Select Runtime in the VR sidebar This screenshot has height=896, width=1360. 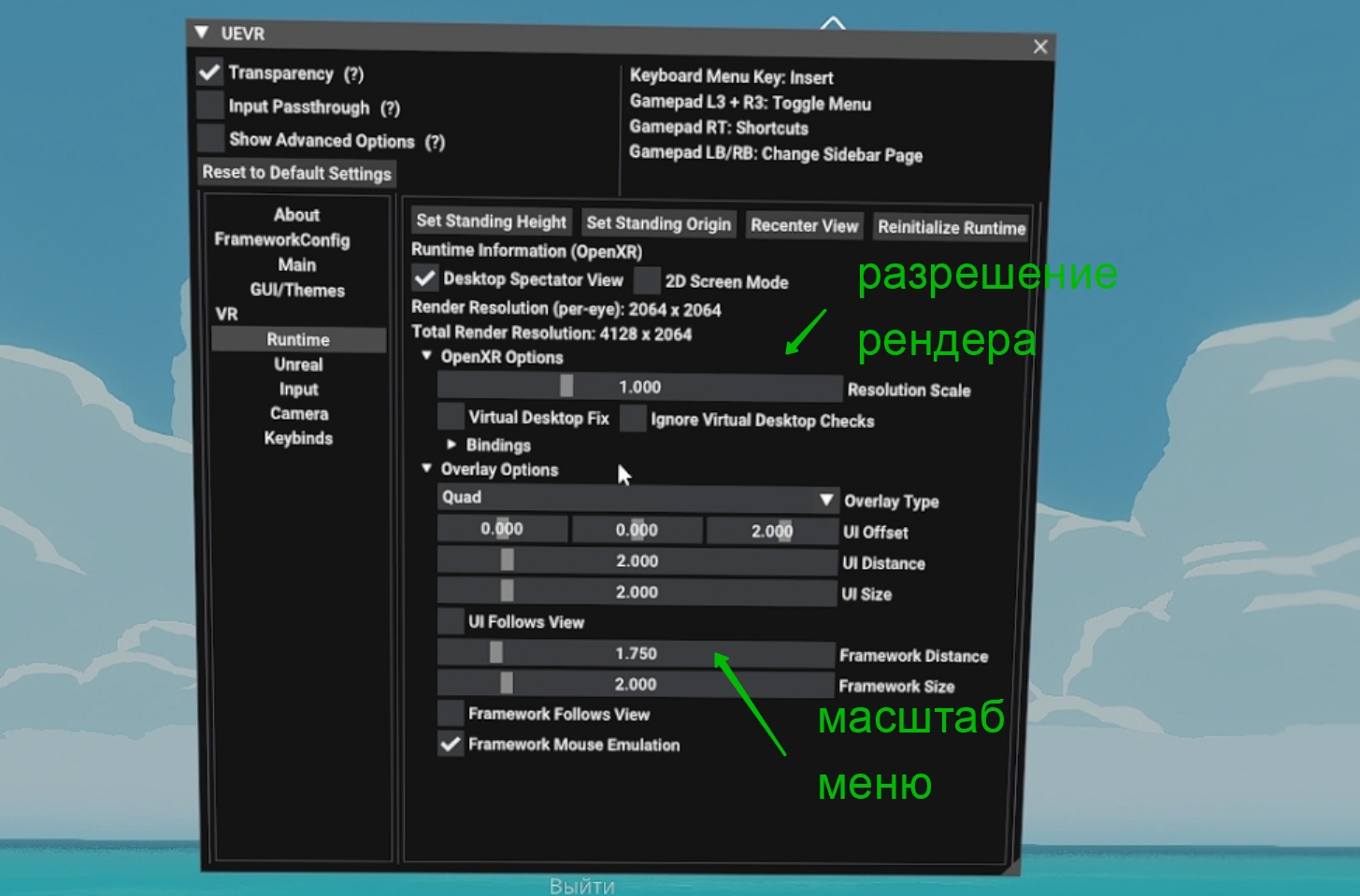(x=298, y=339)
